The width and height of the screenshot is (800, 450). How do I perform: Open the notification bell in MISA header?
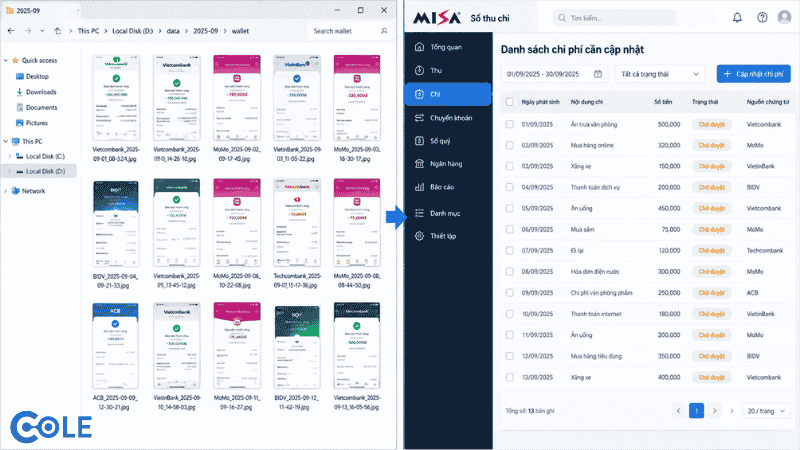click(737, 18)
